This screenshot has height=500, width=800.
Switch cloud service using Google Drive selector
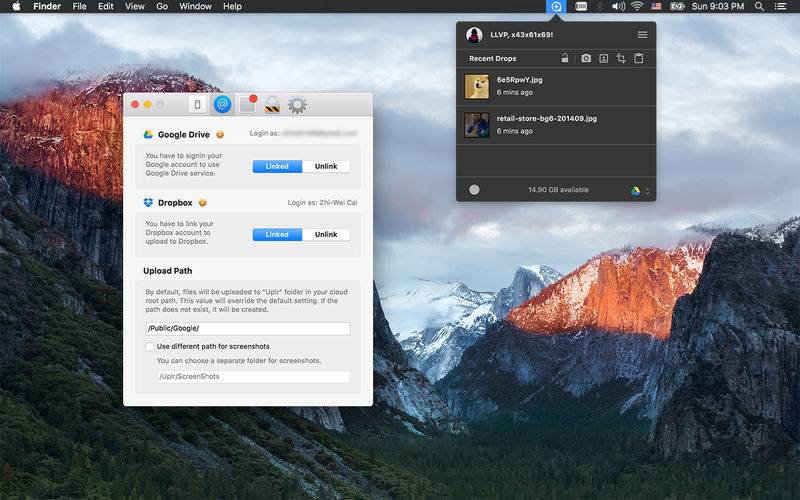tap(639, 190)
